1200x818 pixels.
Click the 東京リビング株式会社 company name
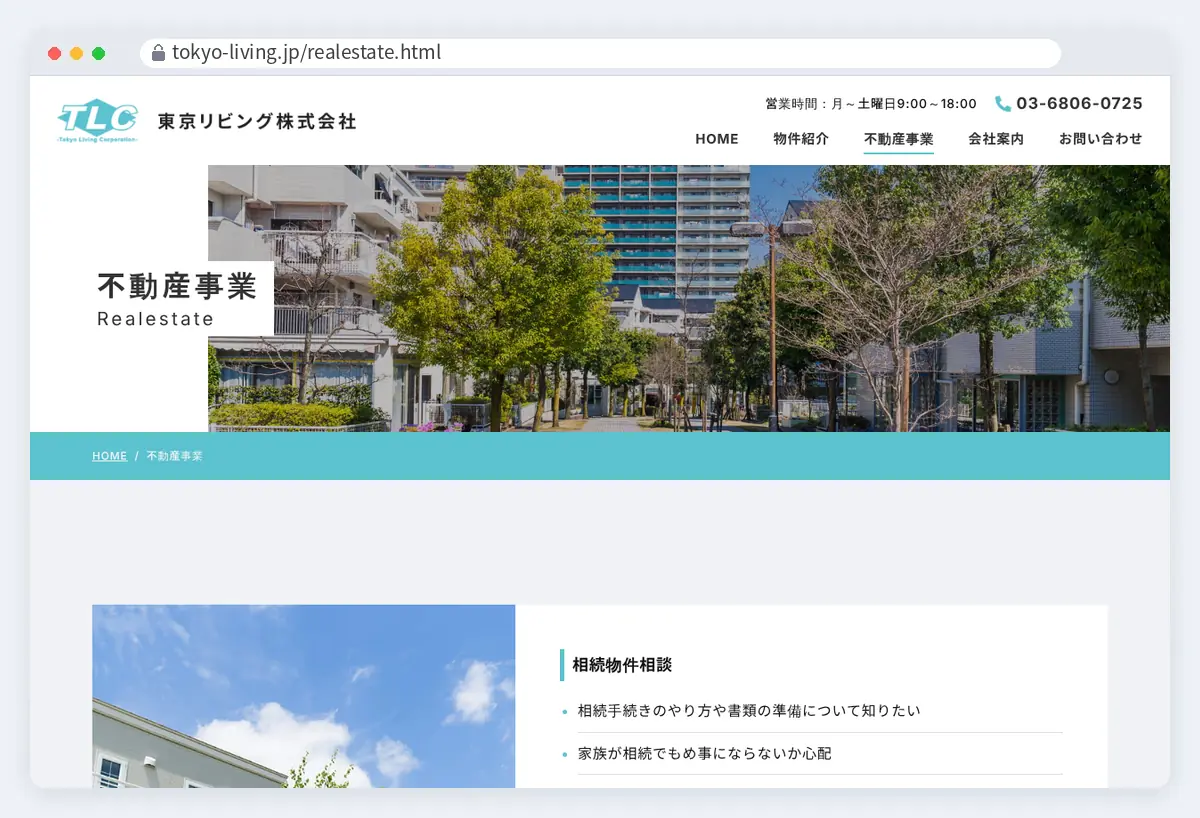point(257,121)
